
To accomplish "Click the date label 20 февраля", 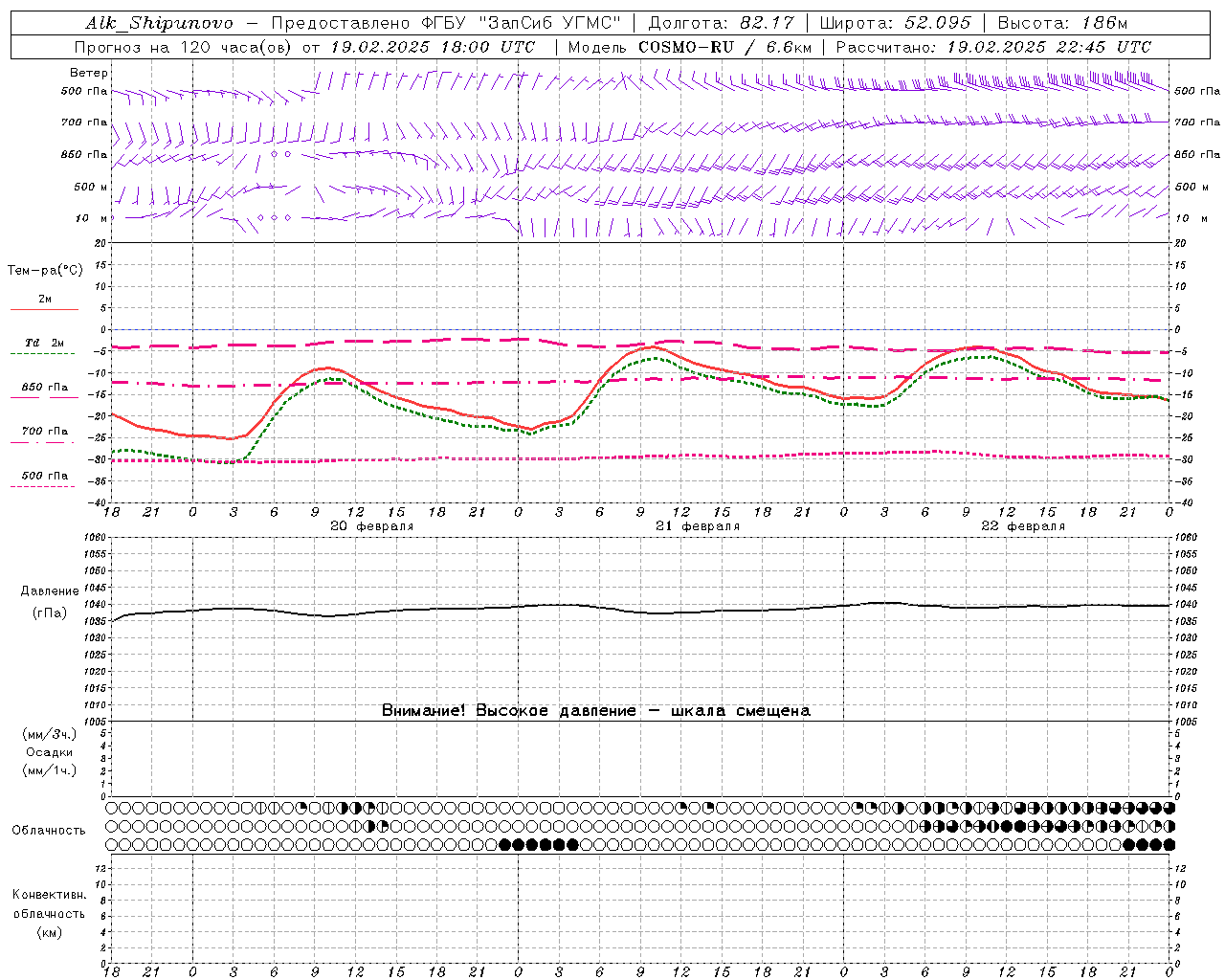I will click(372, 526).
